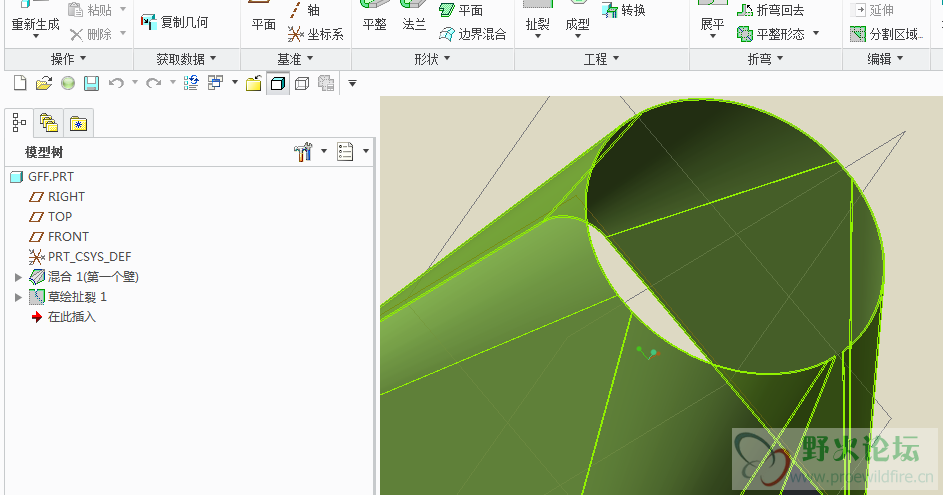Switch to the model tree tab
This screenshot has width=943, height=495.
(19, 123)
